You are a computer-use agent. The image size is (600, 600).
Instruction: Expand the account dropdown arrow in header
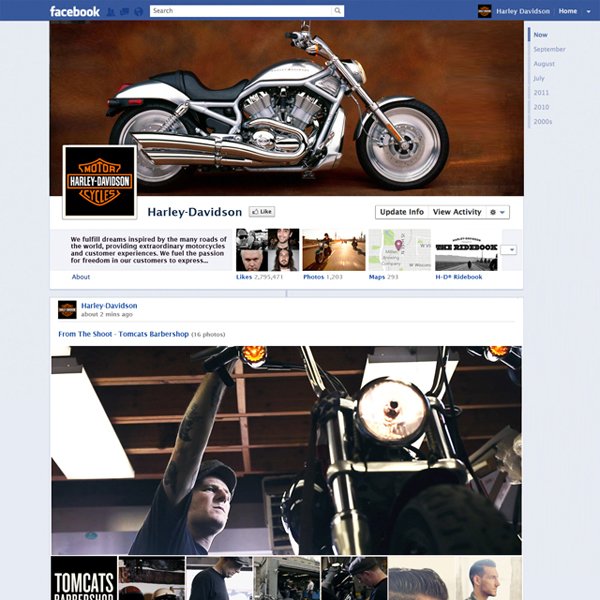(588, 11)
